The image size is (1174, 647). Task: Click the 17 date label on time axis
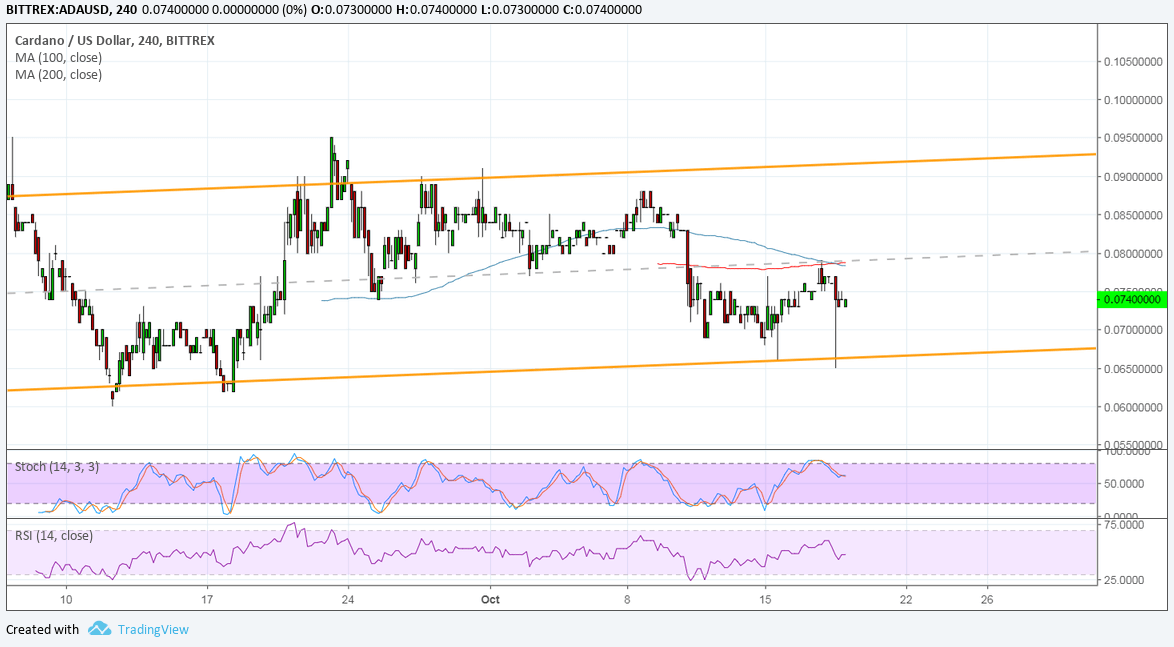point(207,599)
